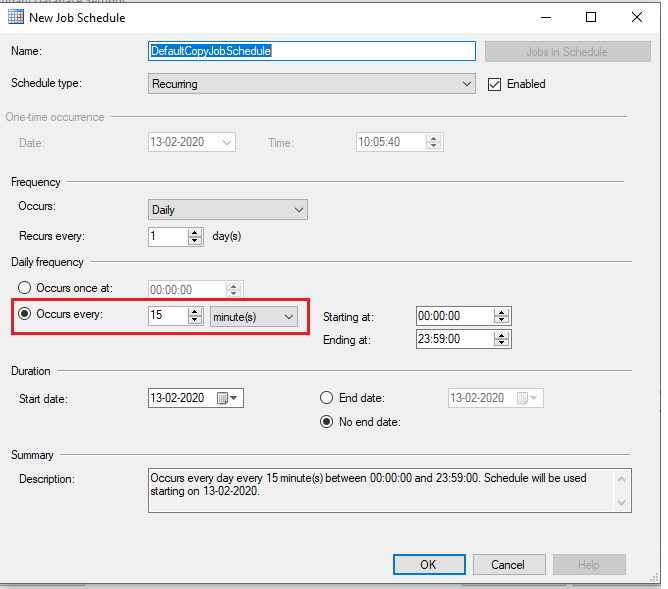Open calendar icon in Start date field

coord(222,398)
